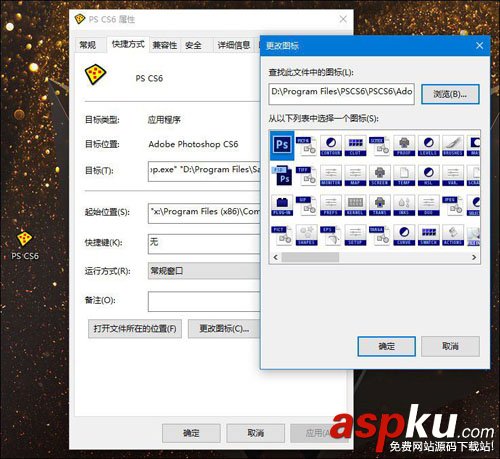This screenshot has width=500, height=459.
Task: Click 取消 in the PS CS6 属性 window
Action: point(256,433)
